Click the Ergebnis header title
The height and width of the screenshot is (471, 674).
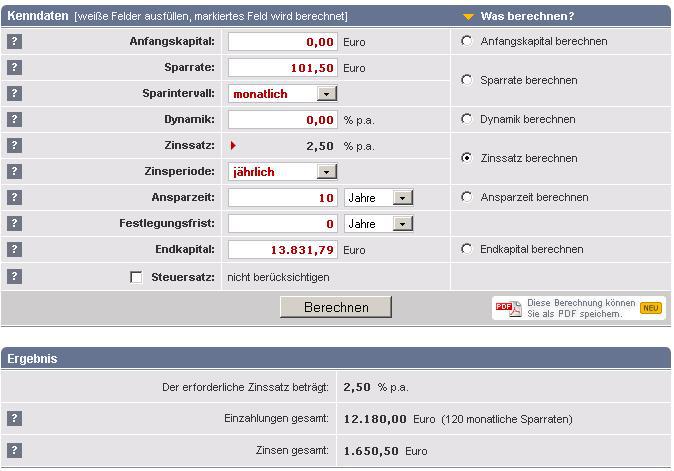pos(32,358)
